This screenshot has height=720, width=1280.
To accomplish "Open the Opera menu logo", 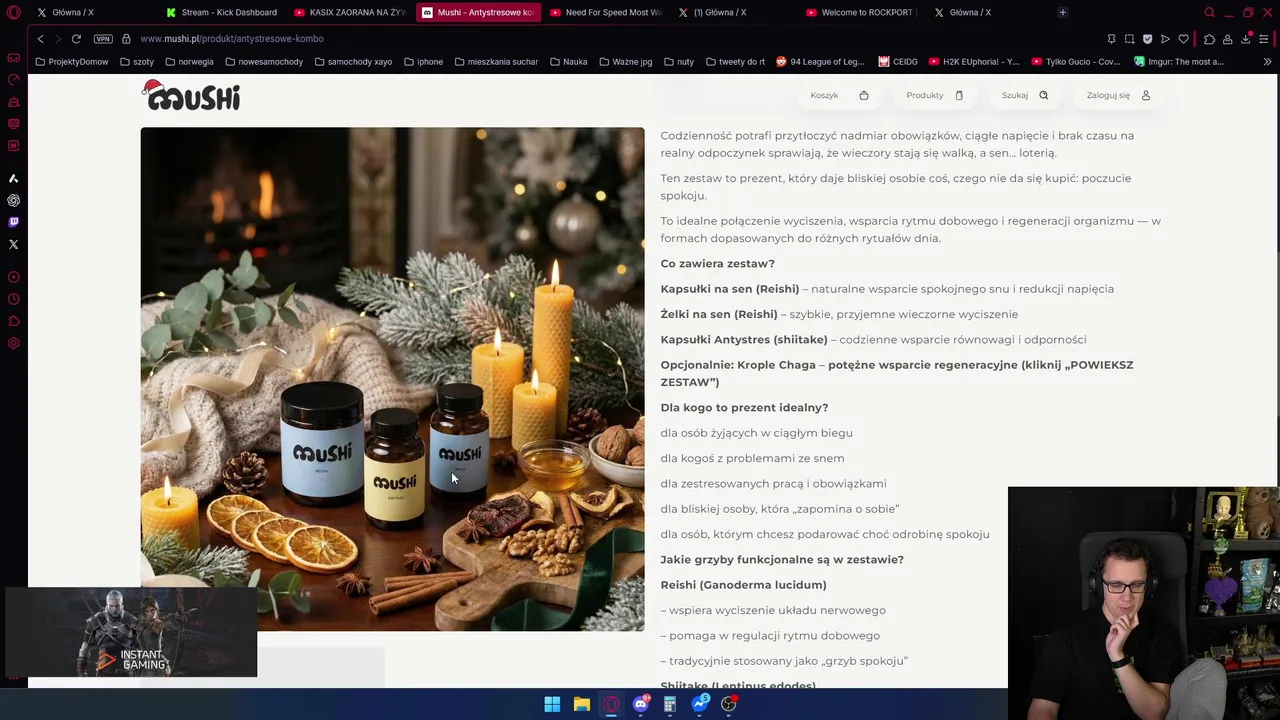I will 13,12.
